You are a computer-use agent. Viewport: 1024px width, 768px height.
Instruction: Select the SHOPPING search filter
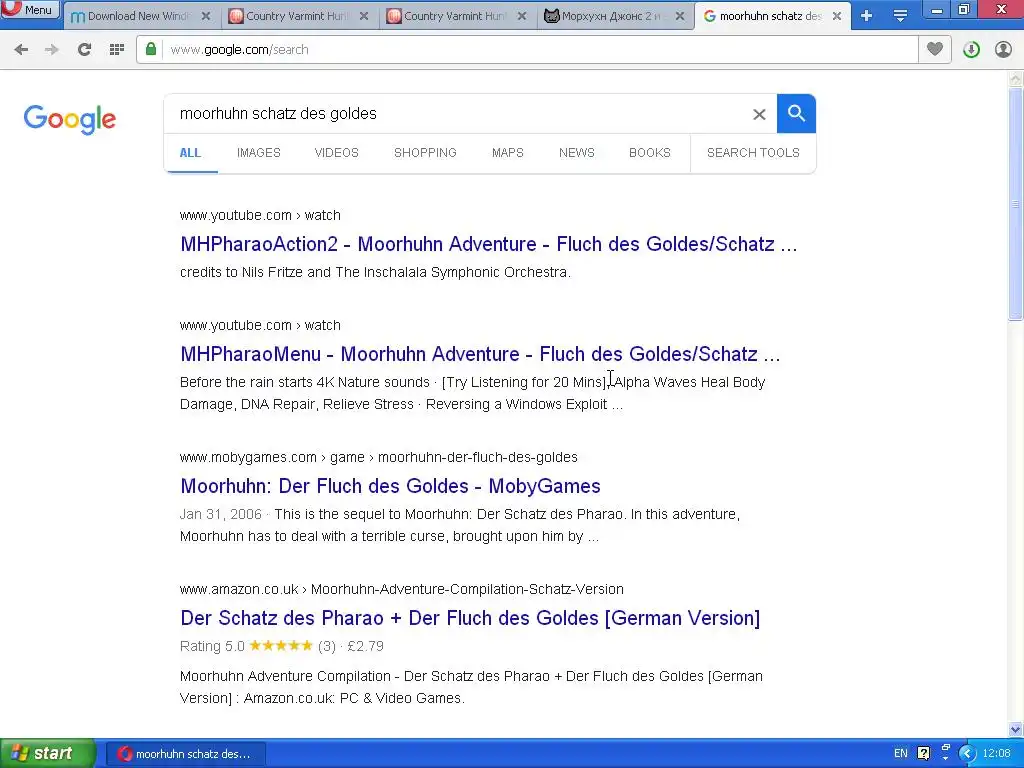click(x=425, y=153)
